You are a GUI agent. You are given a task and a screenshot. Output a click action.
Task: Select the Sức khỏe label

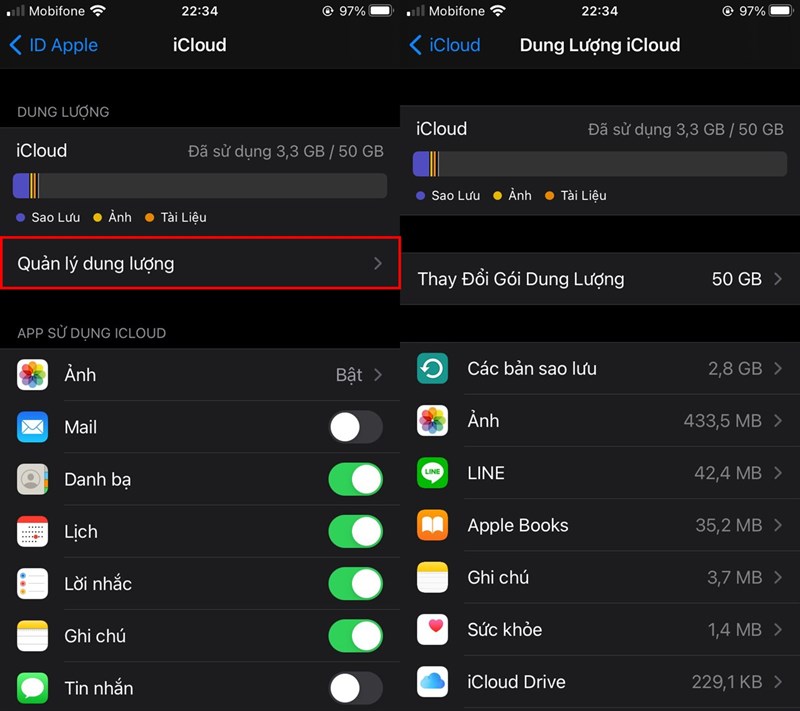(x=505, y=629)
